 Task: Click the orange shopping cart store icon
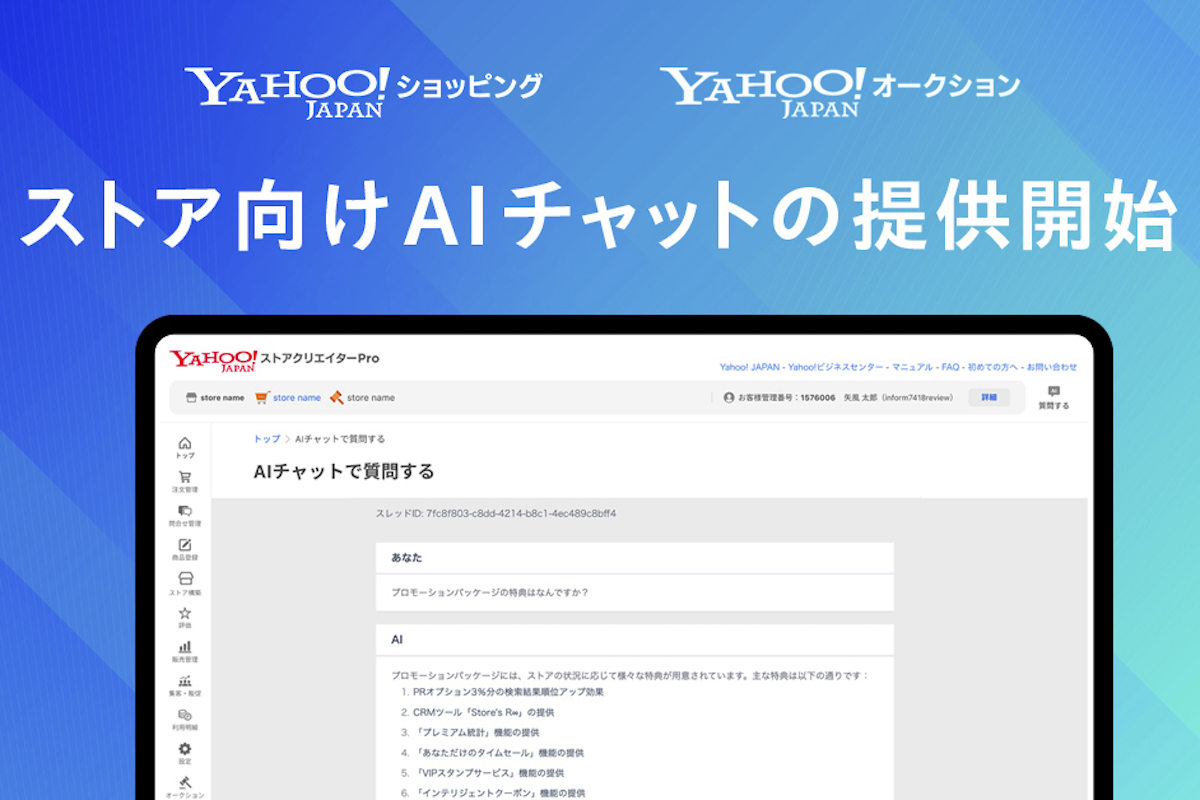click(262, 397)
